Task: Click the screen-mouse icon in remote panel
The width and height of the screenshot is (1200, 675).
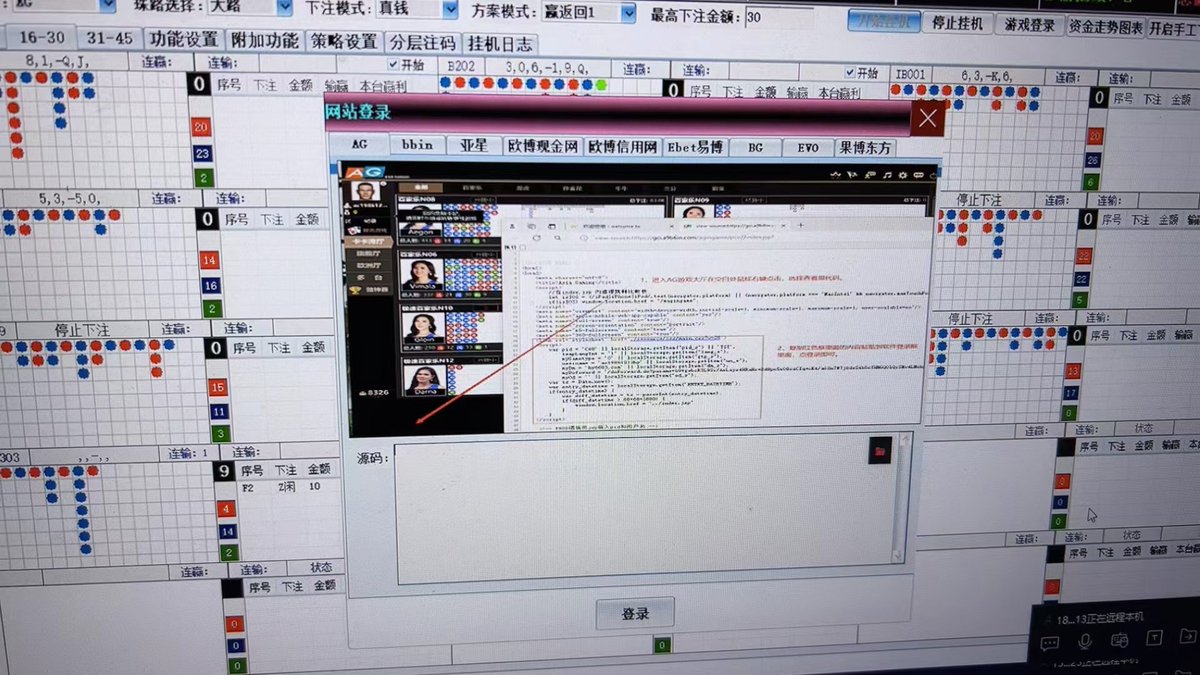Action: [x=1119, y=641]
